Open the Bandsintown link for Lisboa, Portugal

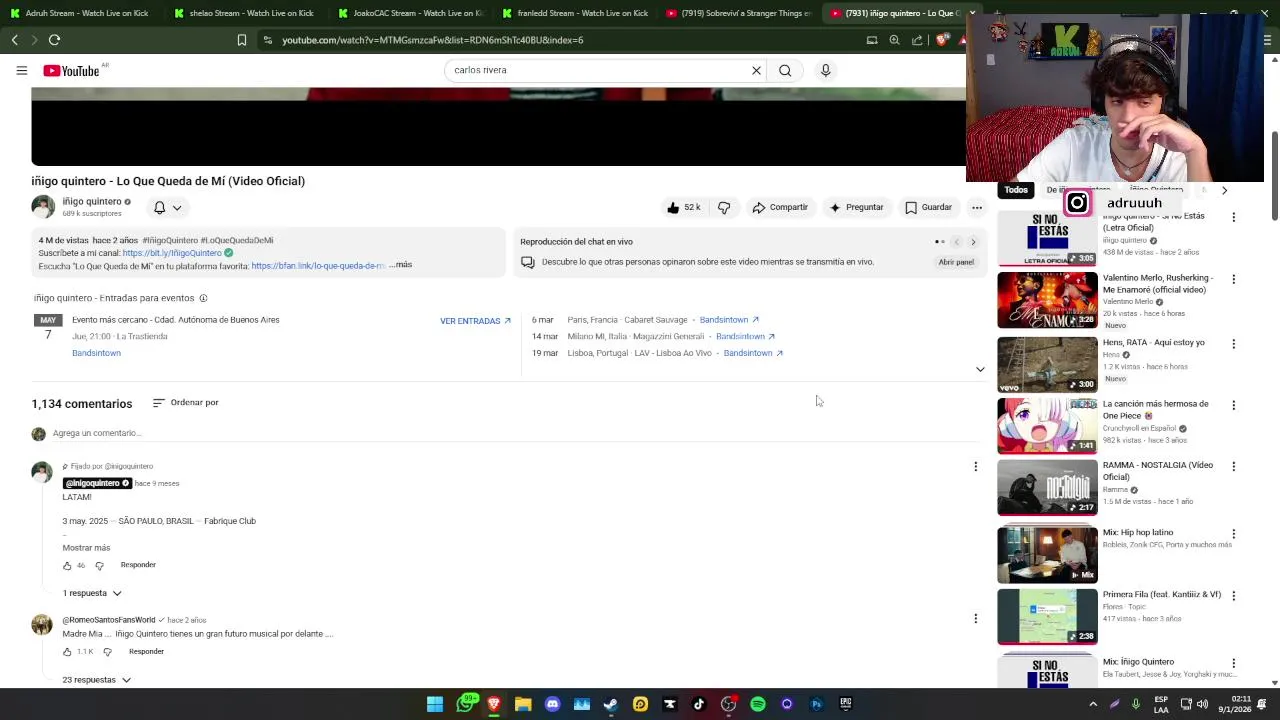pyautogui.click(x=753, y=353)
